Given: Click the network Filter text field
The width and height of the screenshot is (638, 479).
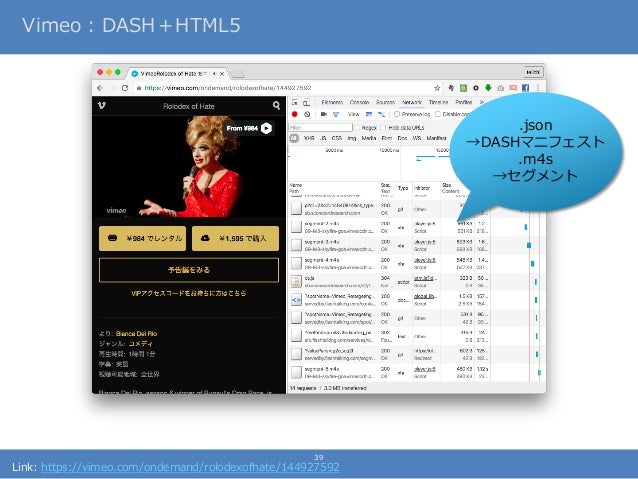Looking at the screenshot, I should (320, 128).
